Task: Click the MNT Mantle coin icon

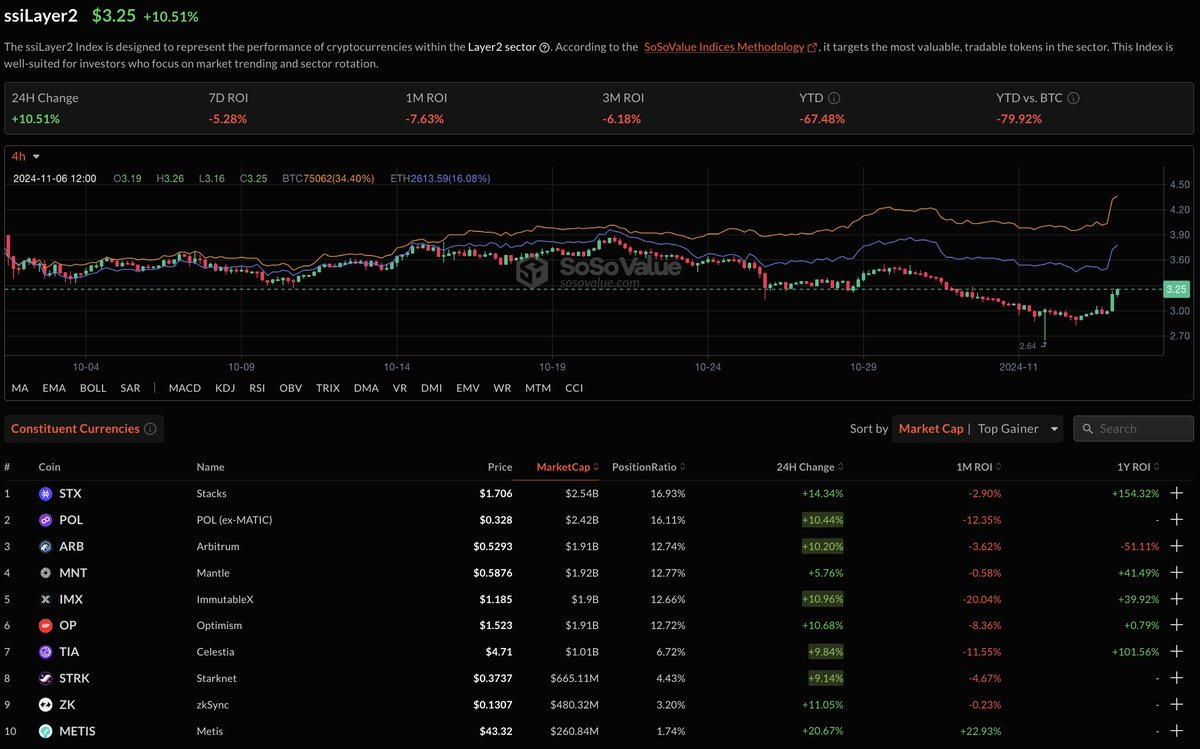Action: (45, 573)
